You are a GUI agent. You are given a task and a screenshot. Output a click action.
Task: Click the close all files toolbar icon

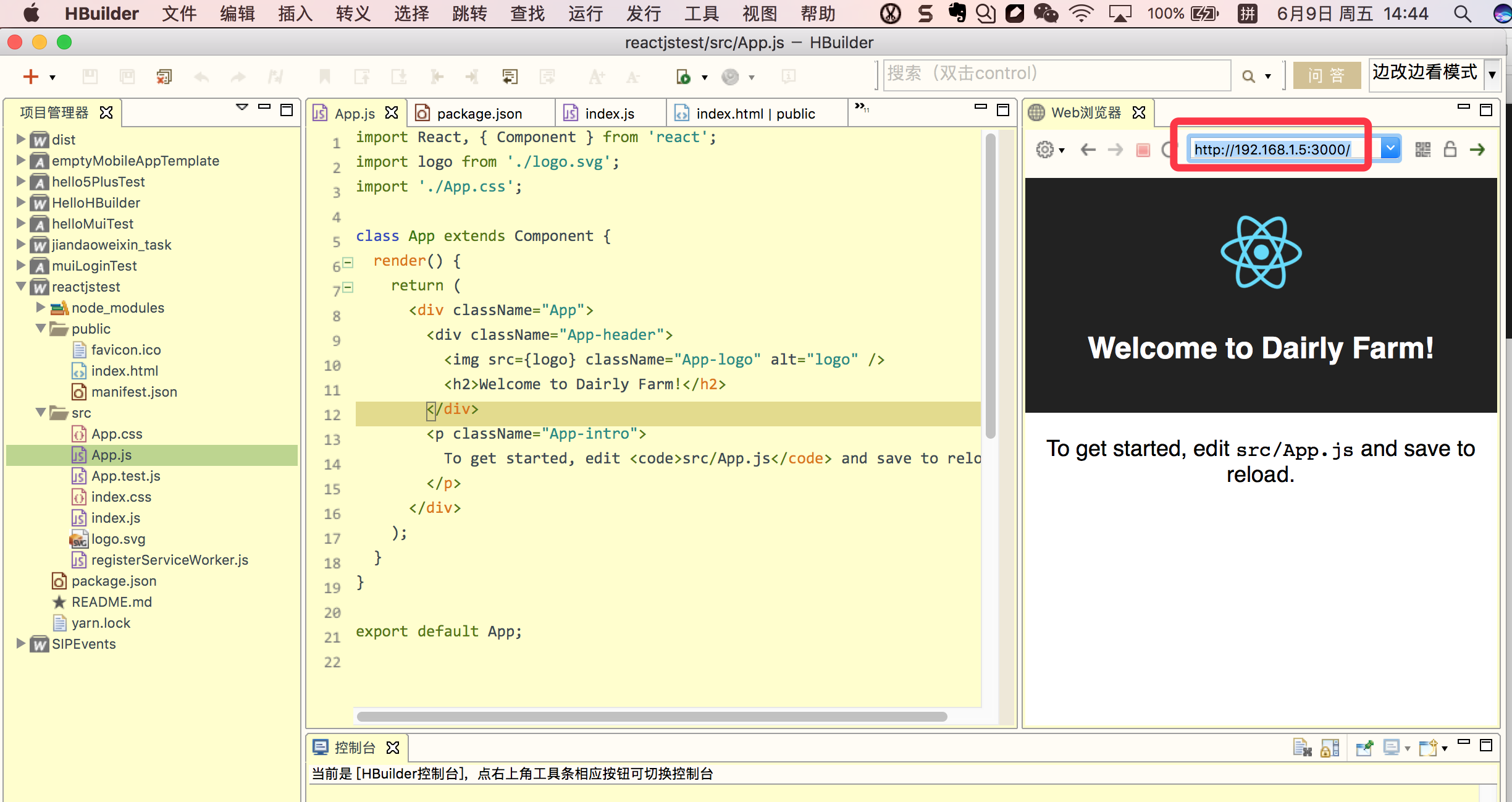(164, 77)
